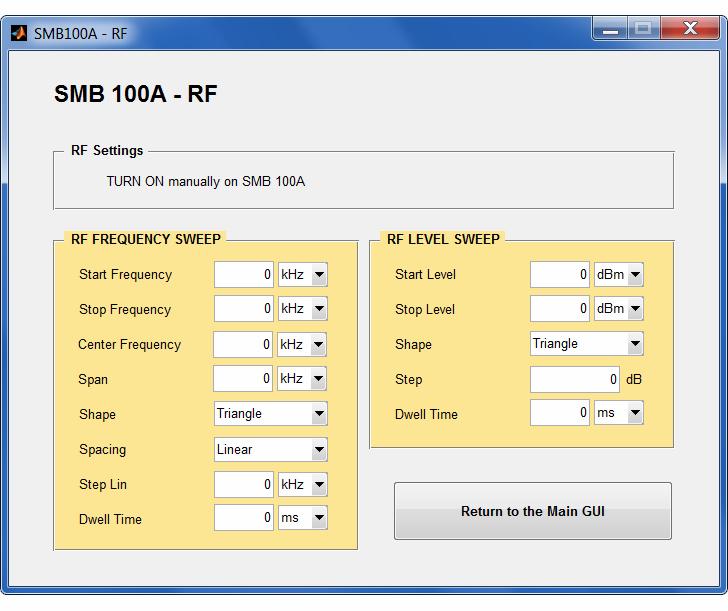Open level sweep Shape dropdown

click(x=587, y=344)
